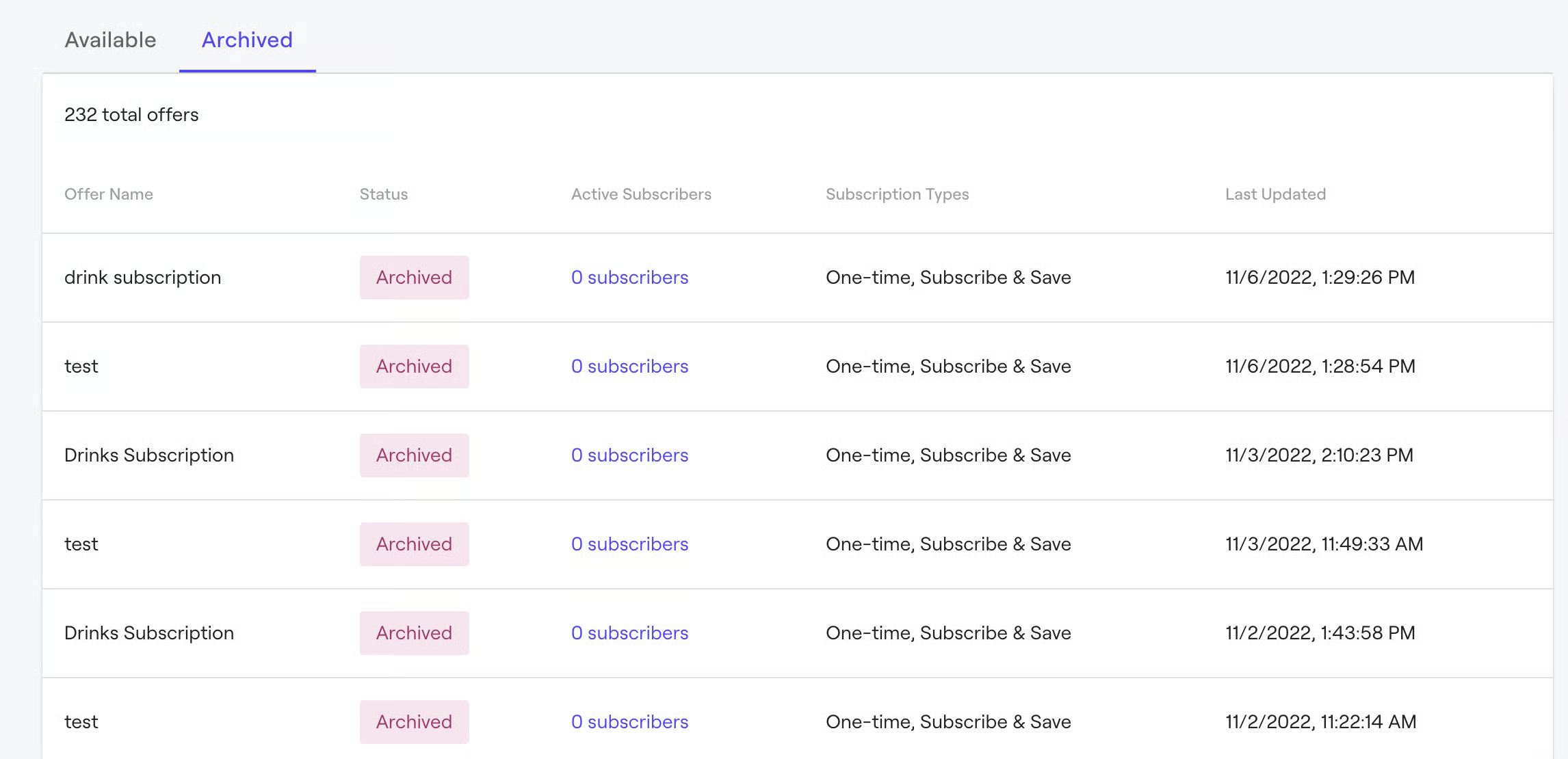Select the Archived tab
Image resolution: width=1568 pixels, height=759 pixels.
click(x=247, y=40)
